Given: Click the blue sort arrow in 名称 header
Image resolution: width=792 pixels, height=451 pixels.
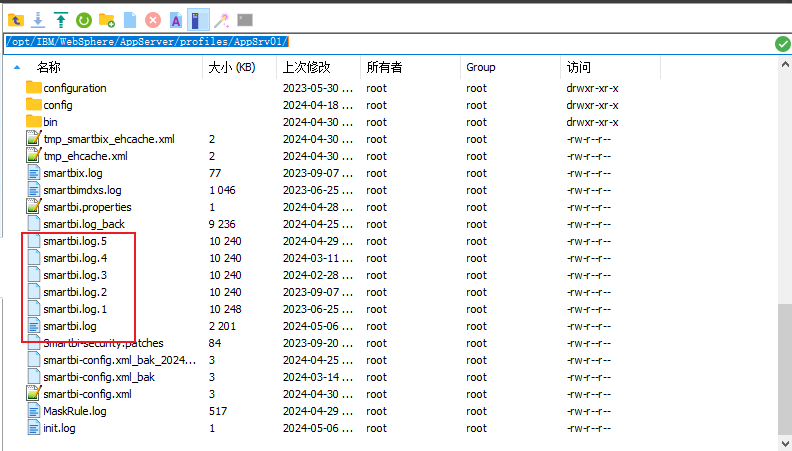Looking at the screenshot, I should (17, 67).
